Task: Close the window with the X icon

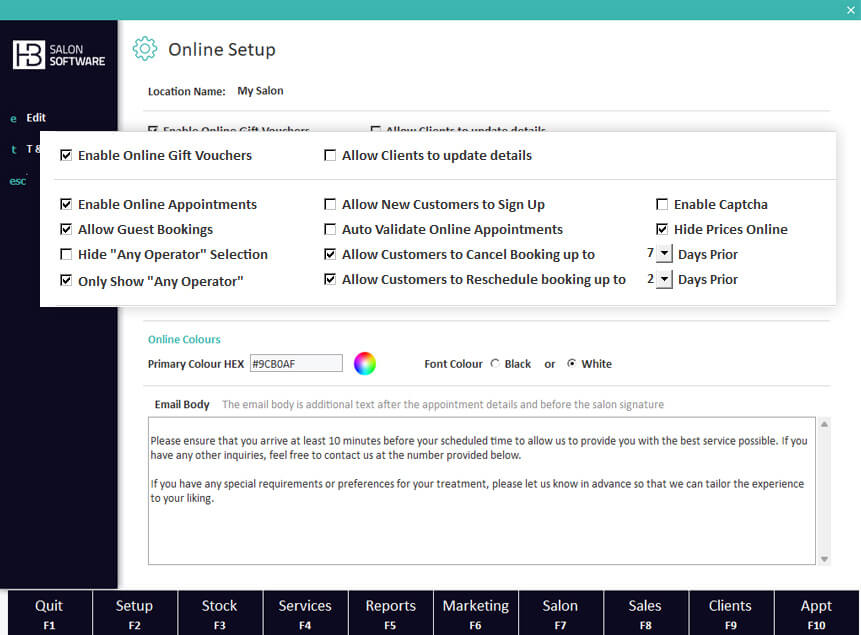Action: [x=850, y=9]
